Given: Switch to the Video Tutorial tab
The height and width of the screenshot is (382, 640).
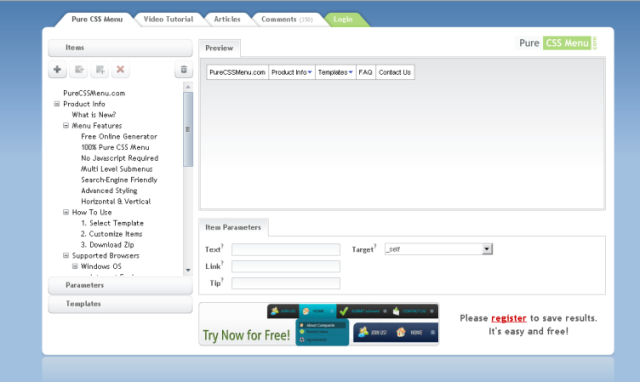Looking at the screenshot, I should (x=168, y=19).
